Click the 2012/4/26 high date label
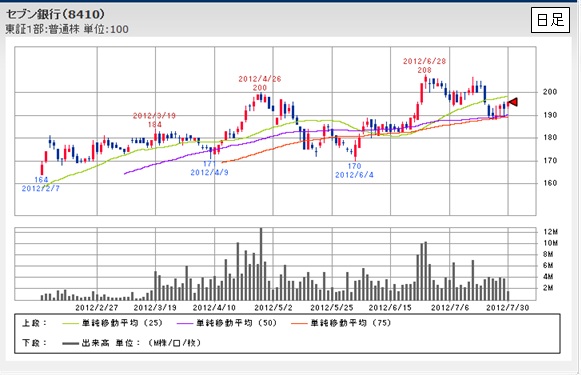The image size is (581, 375). coord(260,79)
